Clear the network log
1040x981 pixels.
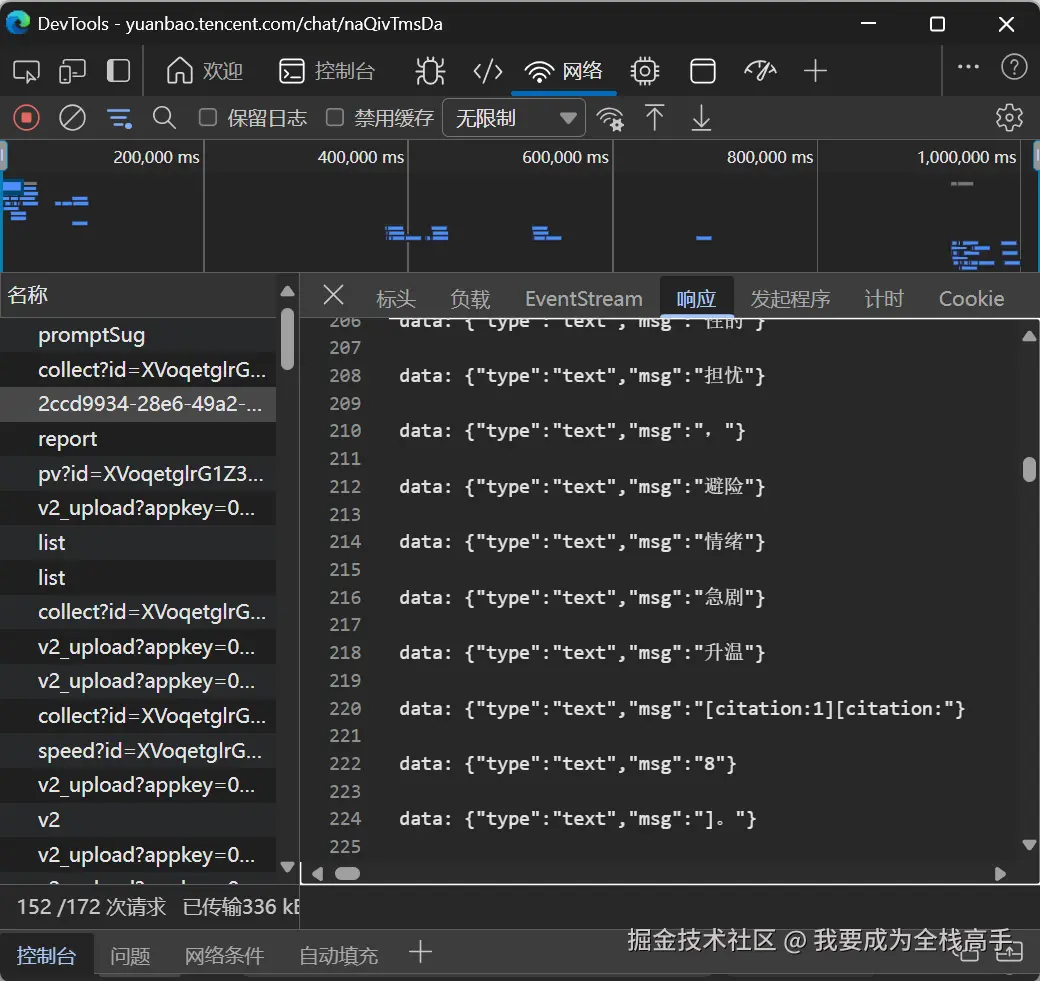point(72,118)
